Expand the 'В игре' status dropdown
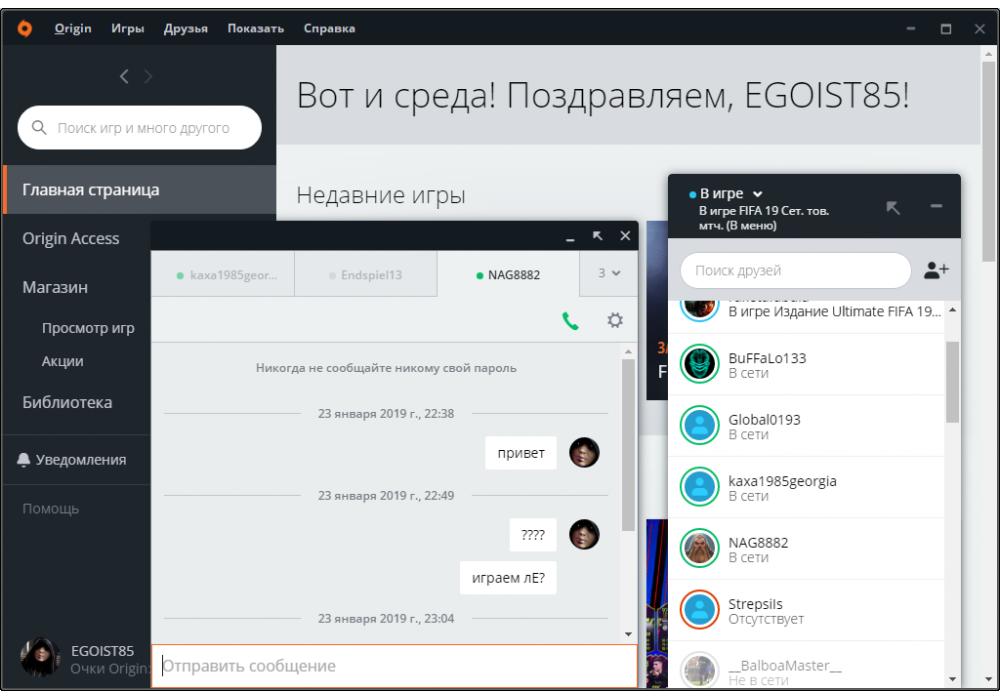Image resolution: width=1000 pixels, height=700 pixels. point(757,193)
